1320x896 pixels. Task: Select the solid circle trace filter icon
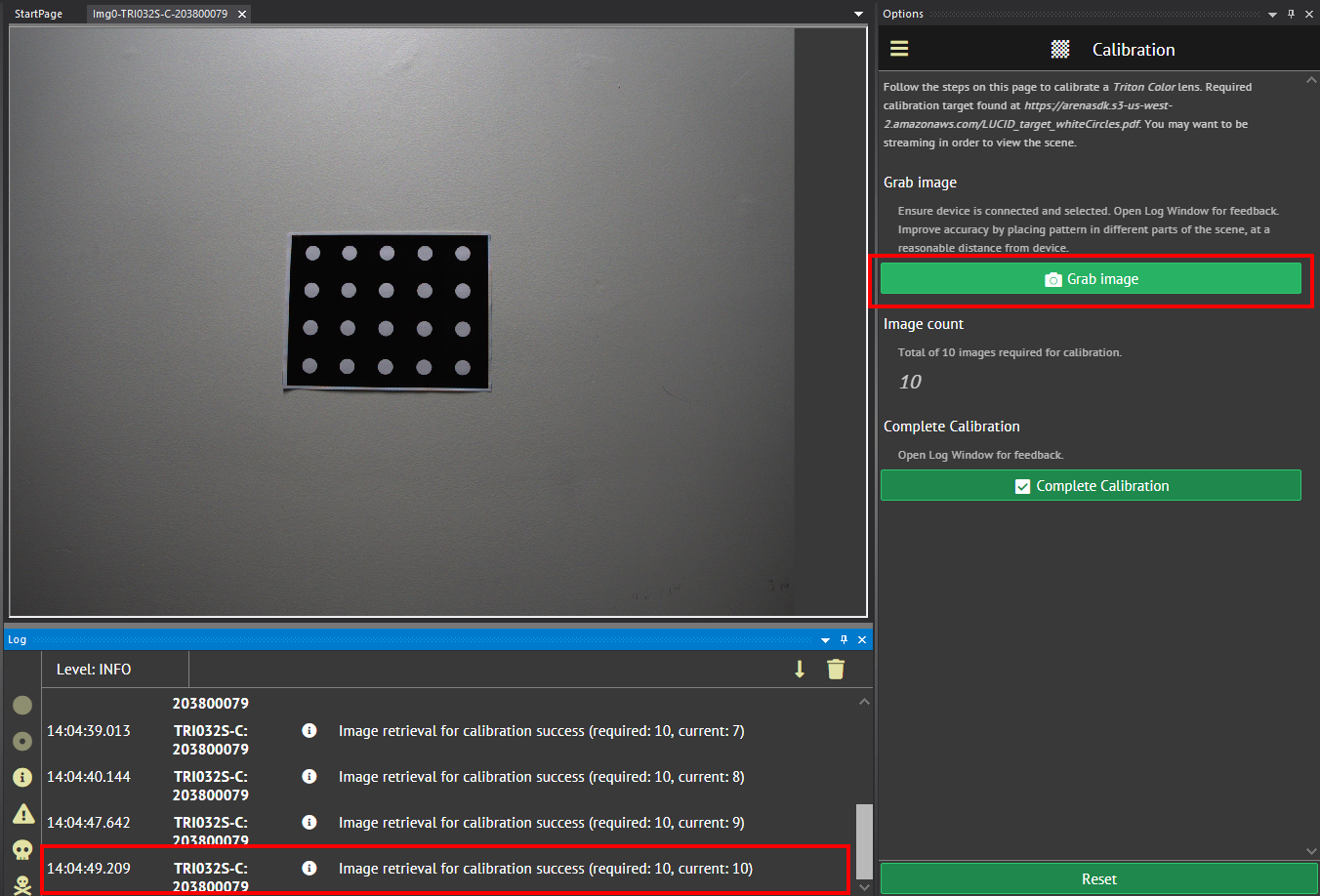coord(21,705)
